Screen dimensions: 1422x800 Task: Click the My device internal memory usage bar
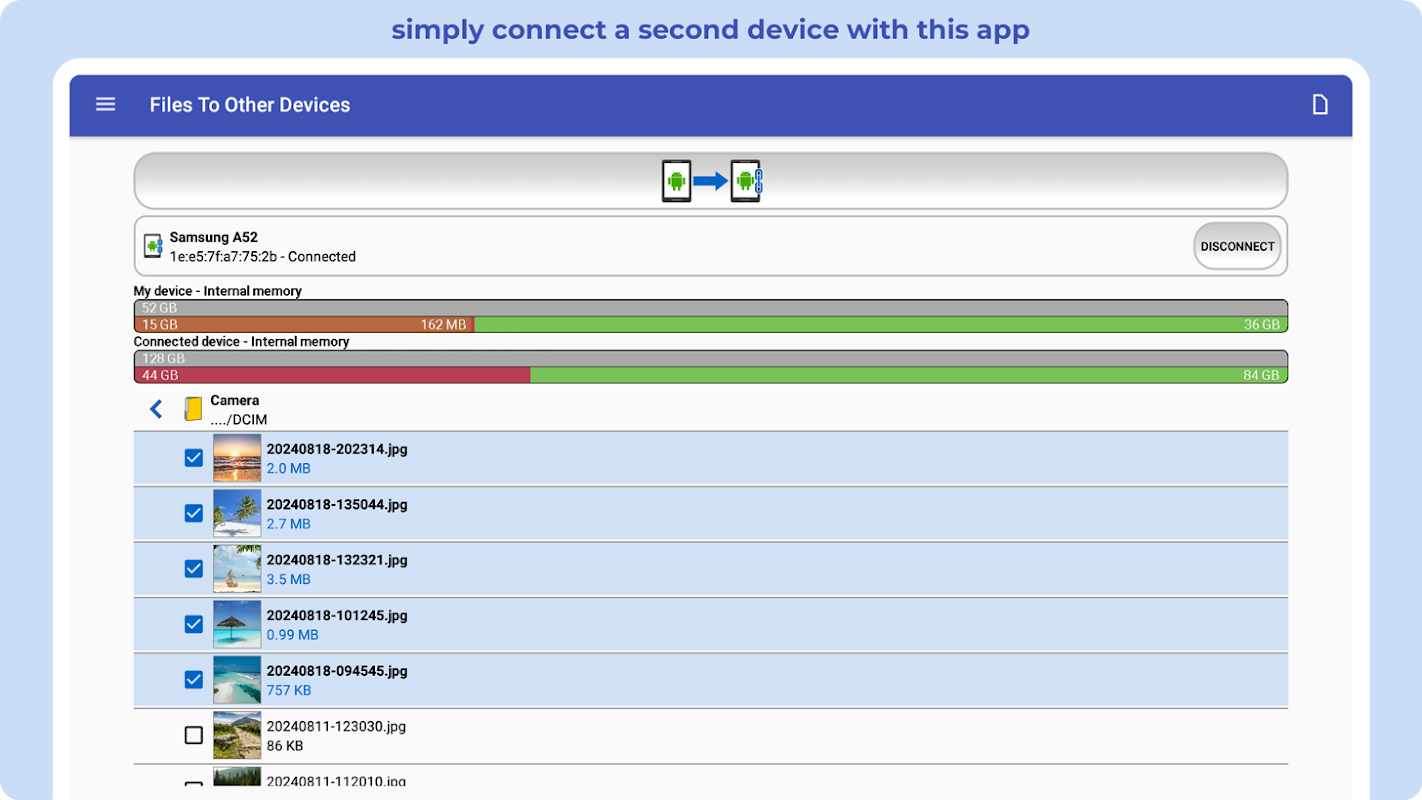(x=711, y=316)
